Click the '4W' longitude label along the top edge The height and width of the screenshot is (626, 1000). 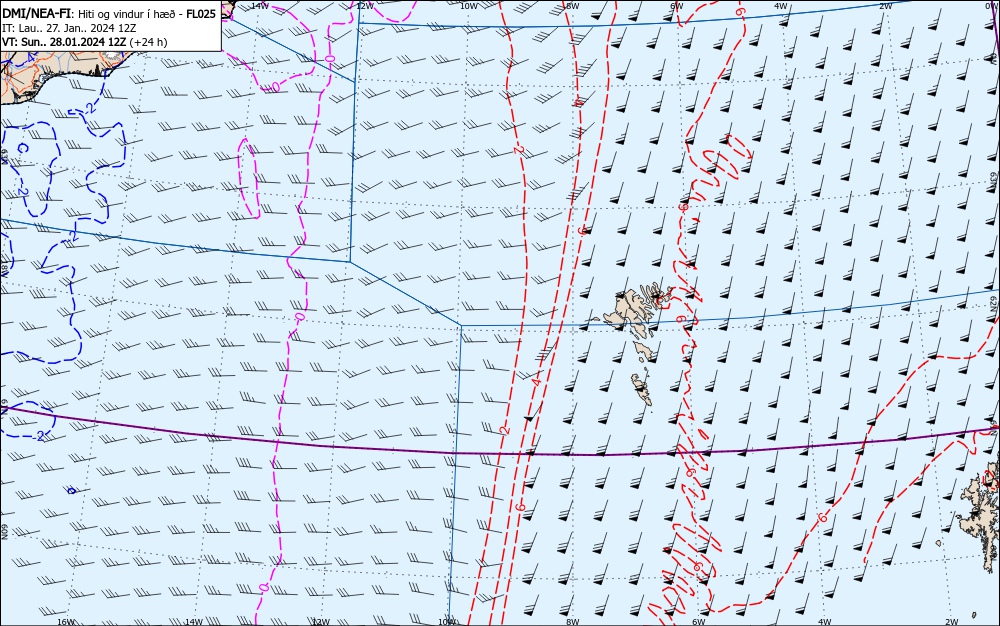781,5
